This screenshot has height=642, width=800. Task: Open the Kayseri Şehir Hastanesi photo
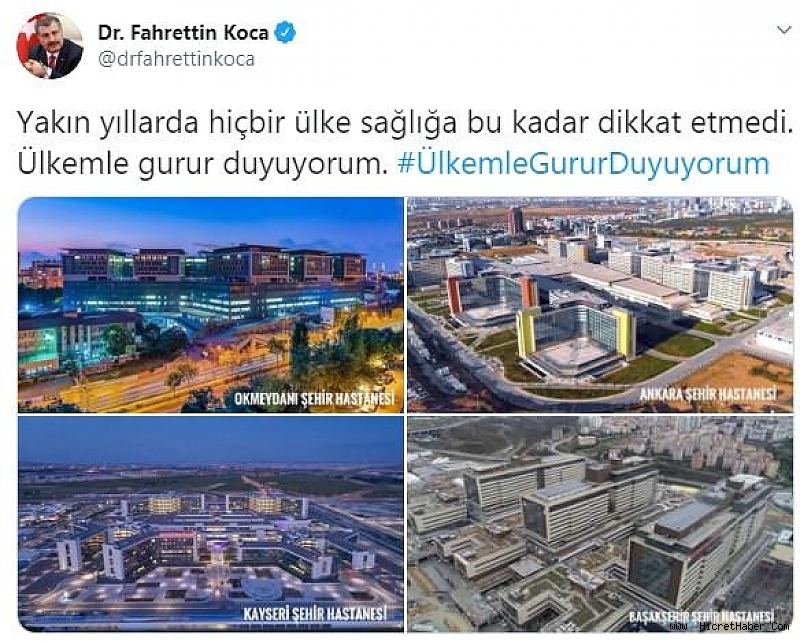click(211, 524)
